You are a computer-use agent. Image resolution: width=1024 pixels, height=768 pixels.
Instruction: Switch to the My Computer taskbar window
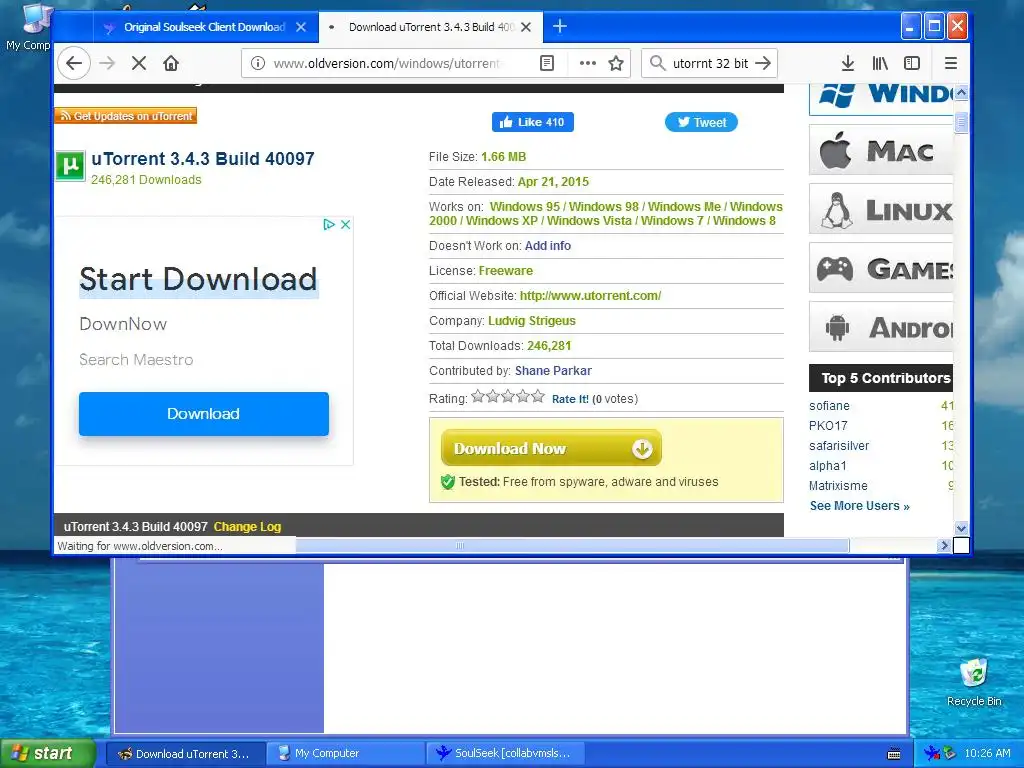pyautogui.click(x=346, y=753)
